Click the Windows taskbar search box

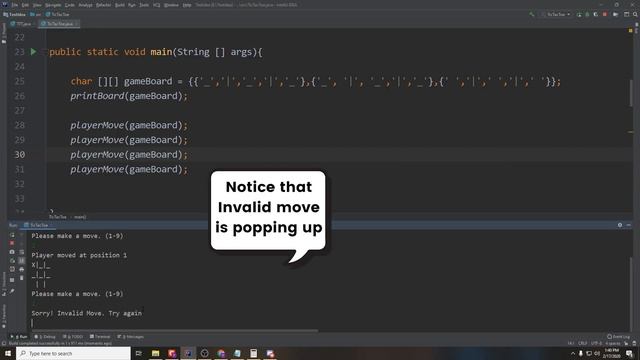click(73, 353)
